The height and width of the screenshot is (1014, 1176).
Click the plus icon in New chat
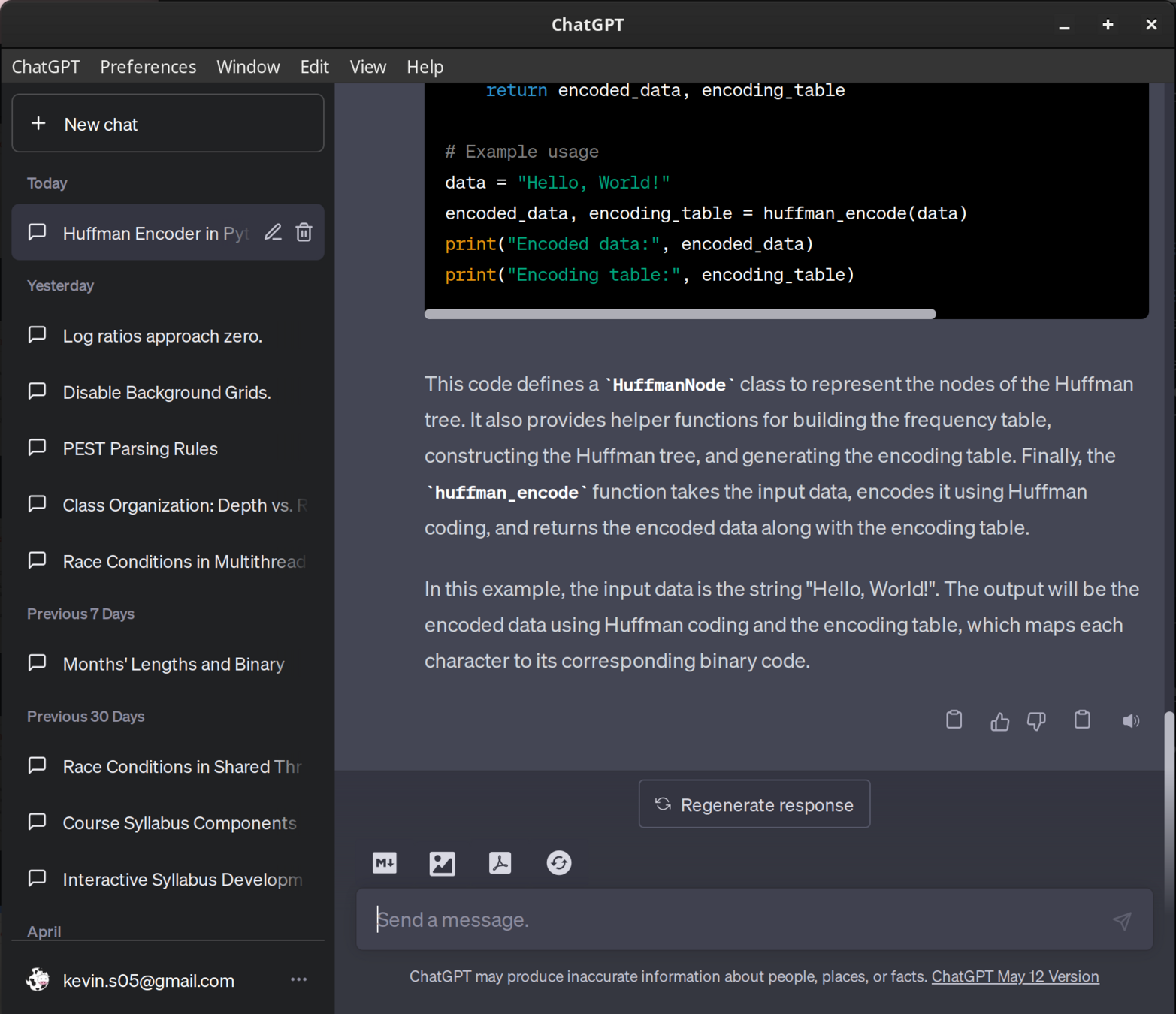(38, 123)
